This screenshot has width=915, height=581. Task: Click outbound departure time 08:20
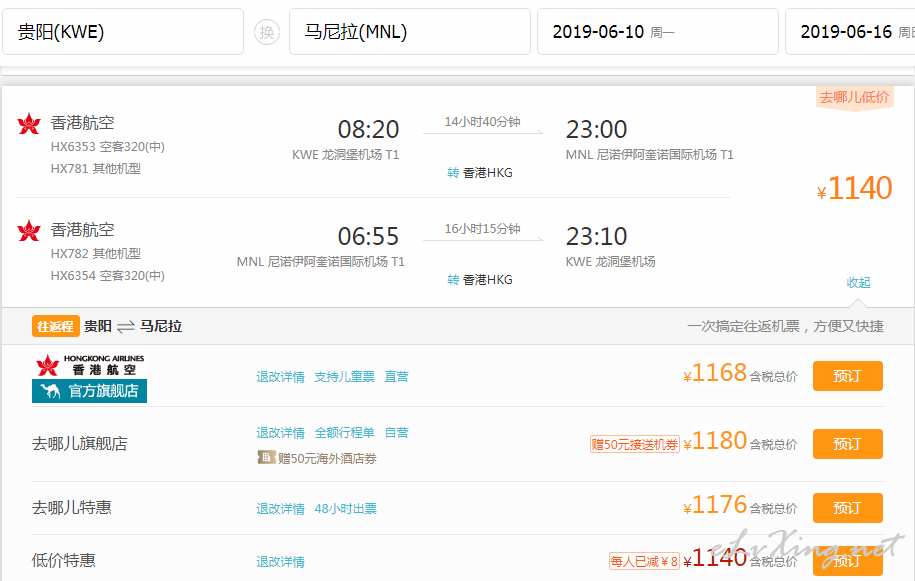tap(368, 130)
